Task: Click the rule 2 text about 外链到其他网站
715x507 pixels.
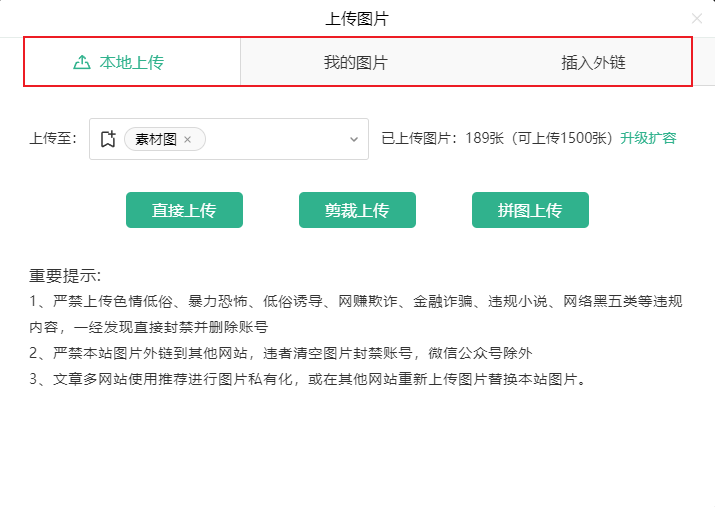Action: [281, 353]
